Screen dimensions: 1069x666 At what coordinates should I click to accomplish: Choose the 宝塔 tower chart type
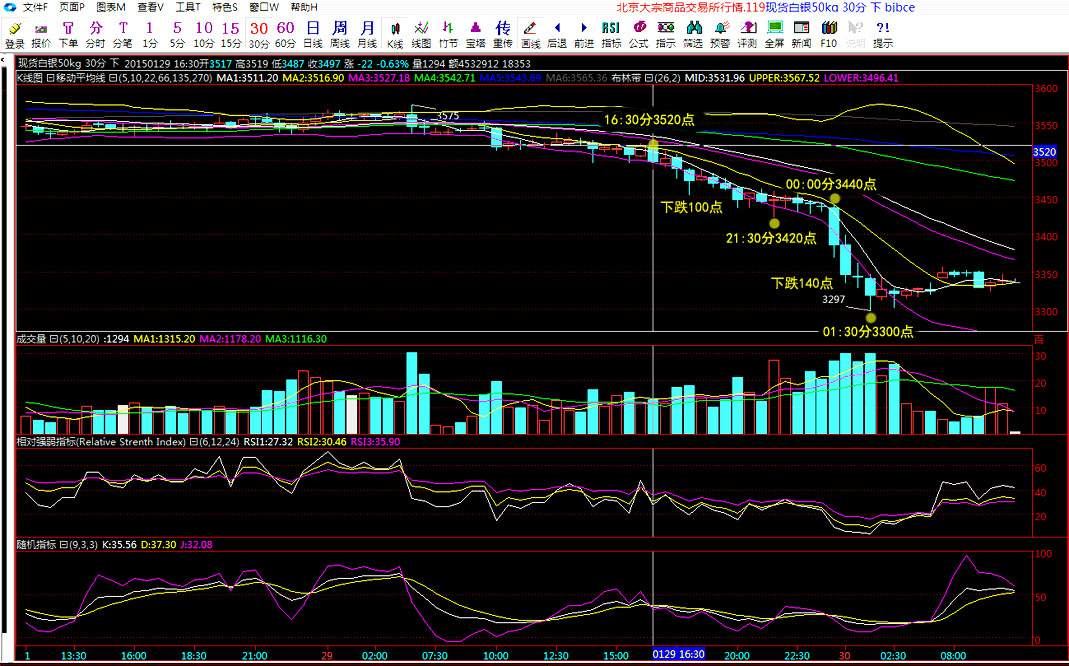point(475,35)
